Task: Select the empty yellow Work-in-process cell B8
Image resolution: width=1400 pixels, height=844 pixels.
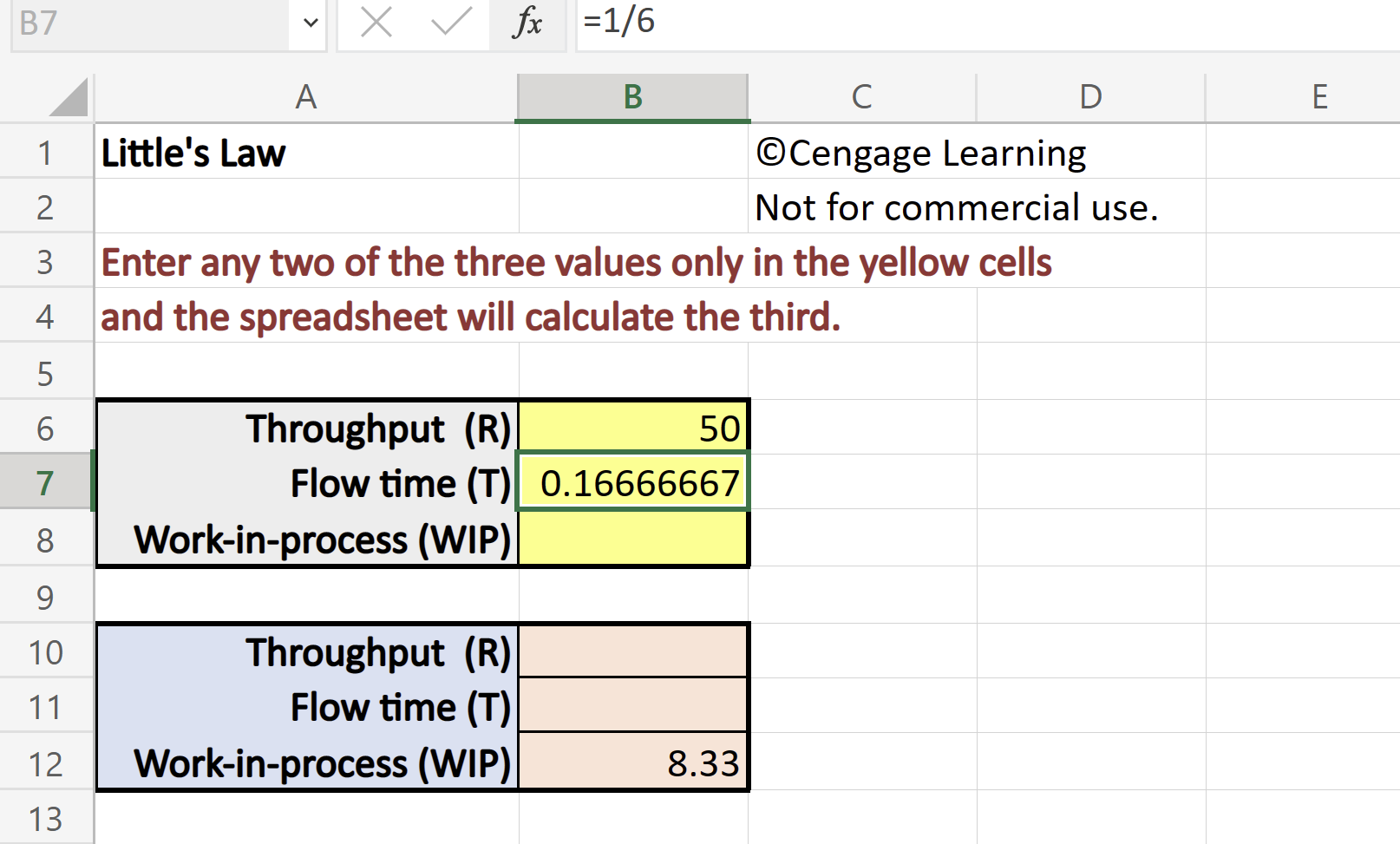Action: tap(631, 539)
